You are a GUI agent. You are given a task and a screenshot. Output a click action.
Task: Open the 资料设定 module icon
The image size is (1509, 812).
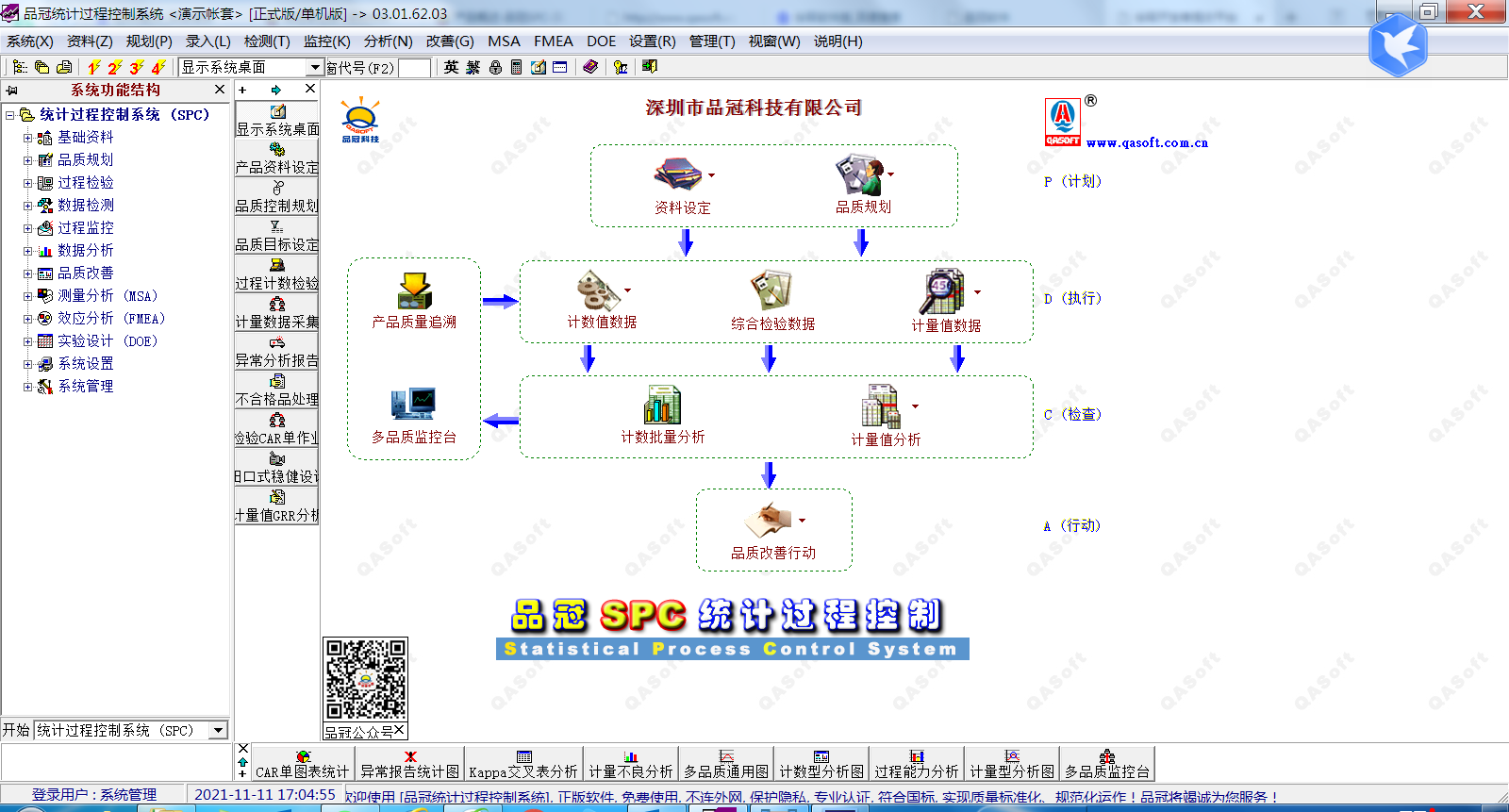click(677, 174)
